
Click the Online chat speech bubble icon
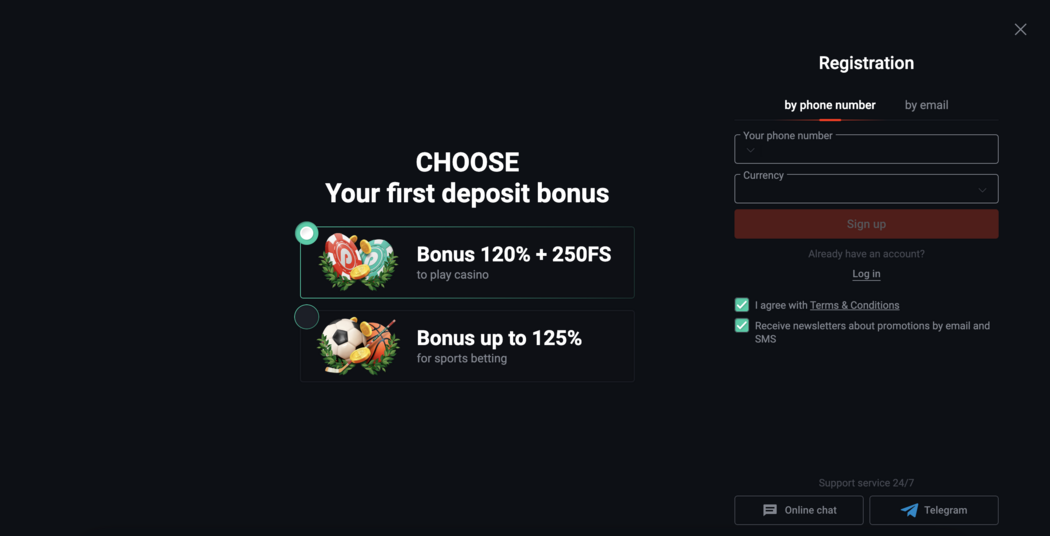tap(770, 510)
